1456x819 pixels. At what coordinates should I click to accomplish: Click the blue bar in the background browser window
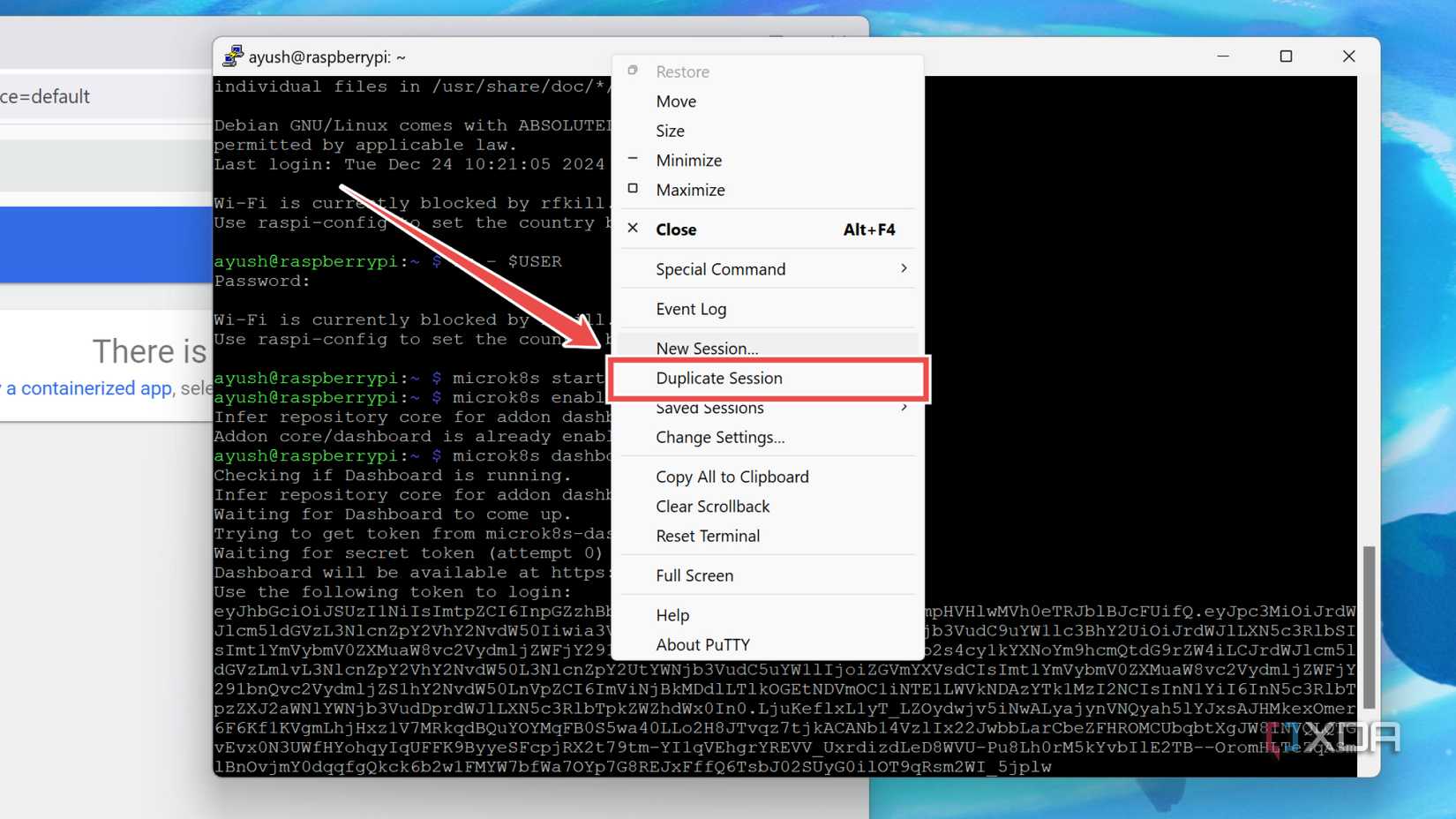106,244
